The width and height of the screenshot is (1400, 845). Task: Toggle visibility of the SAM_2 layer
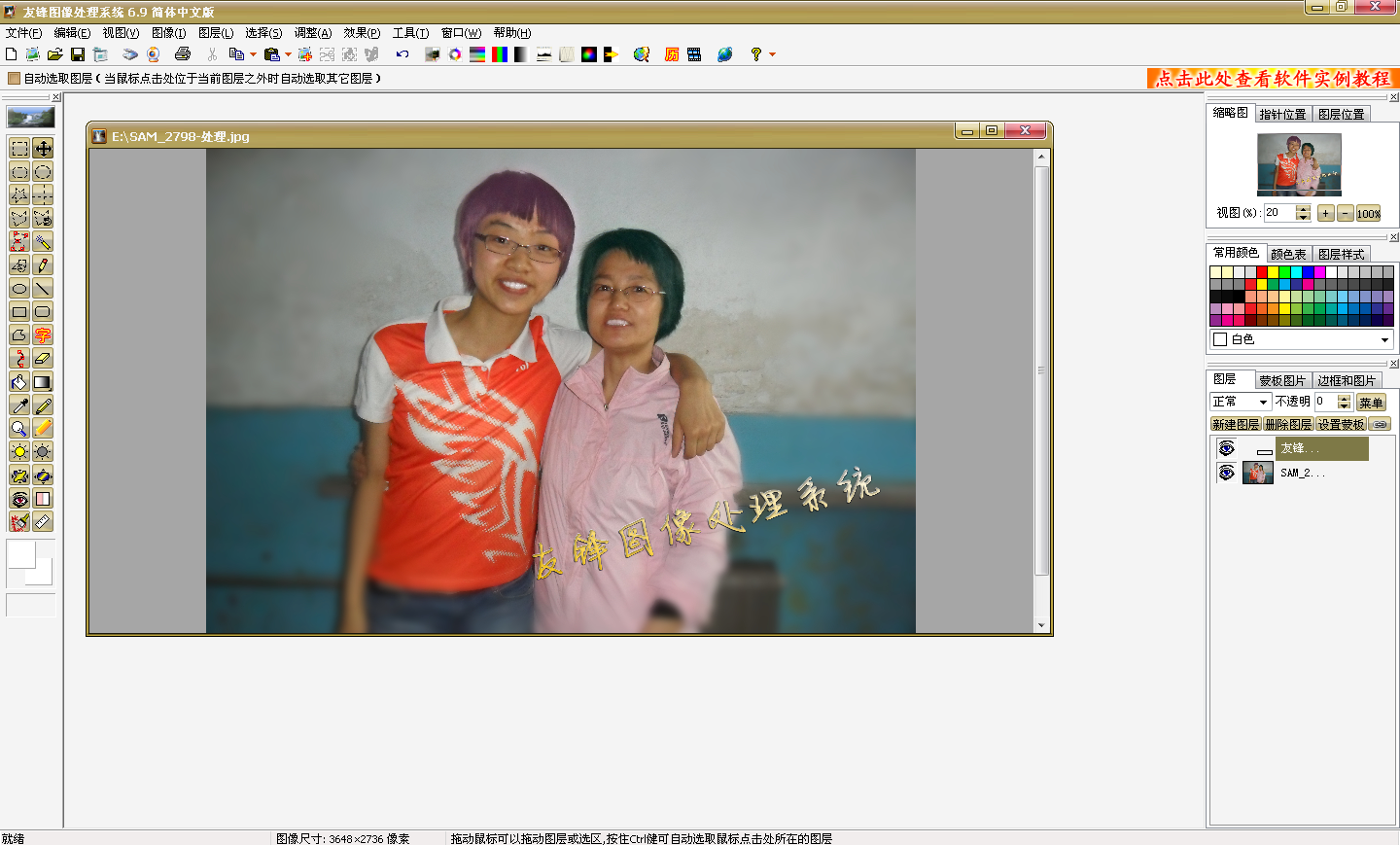tap(1227, 473)
